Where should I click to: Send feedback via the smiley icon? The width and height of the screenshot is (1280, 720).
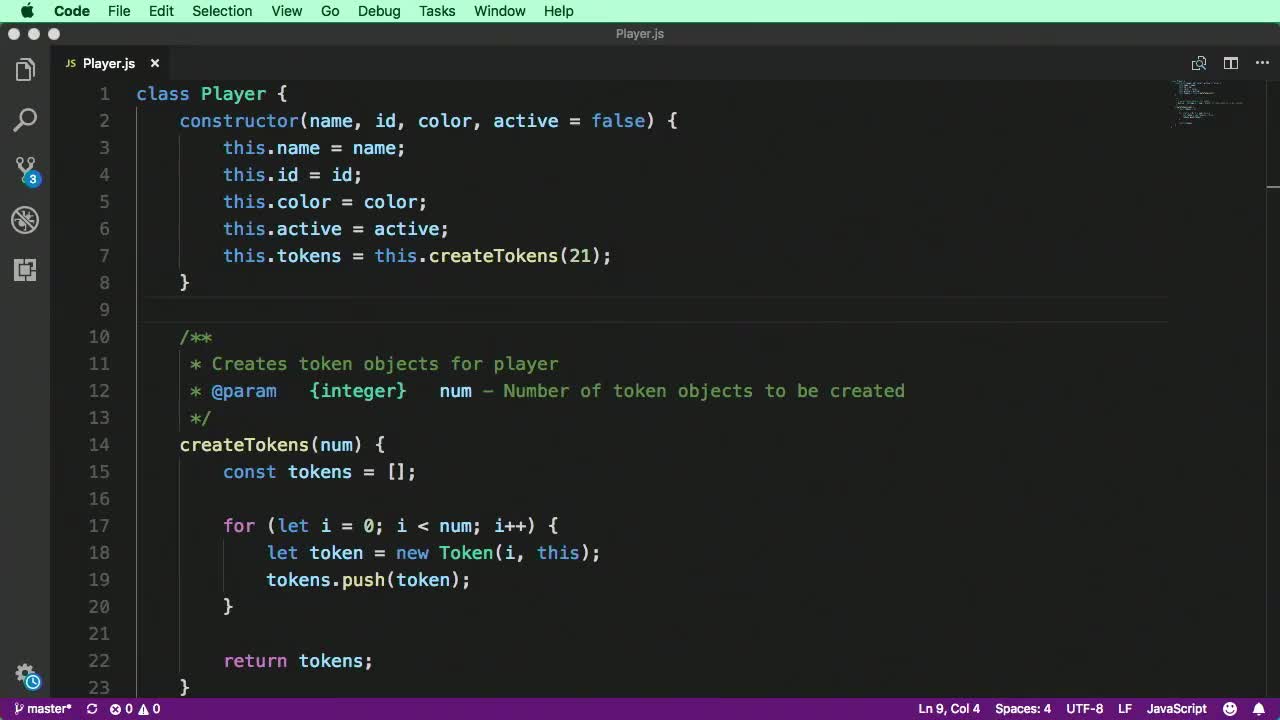1229,708
